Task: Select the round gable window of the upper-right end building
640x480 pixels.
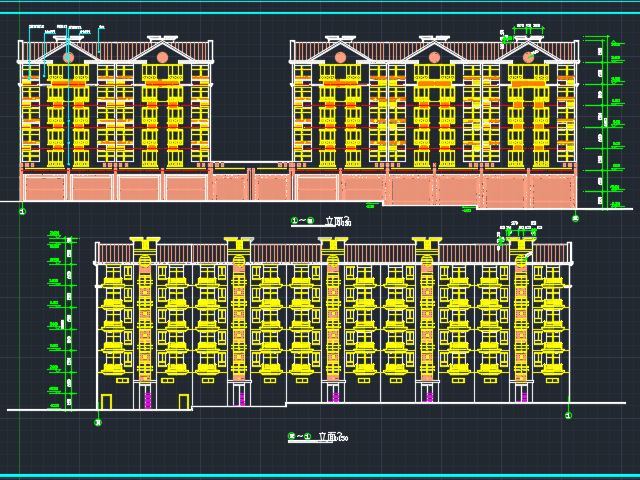Action: [528, 57]
